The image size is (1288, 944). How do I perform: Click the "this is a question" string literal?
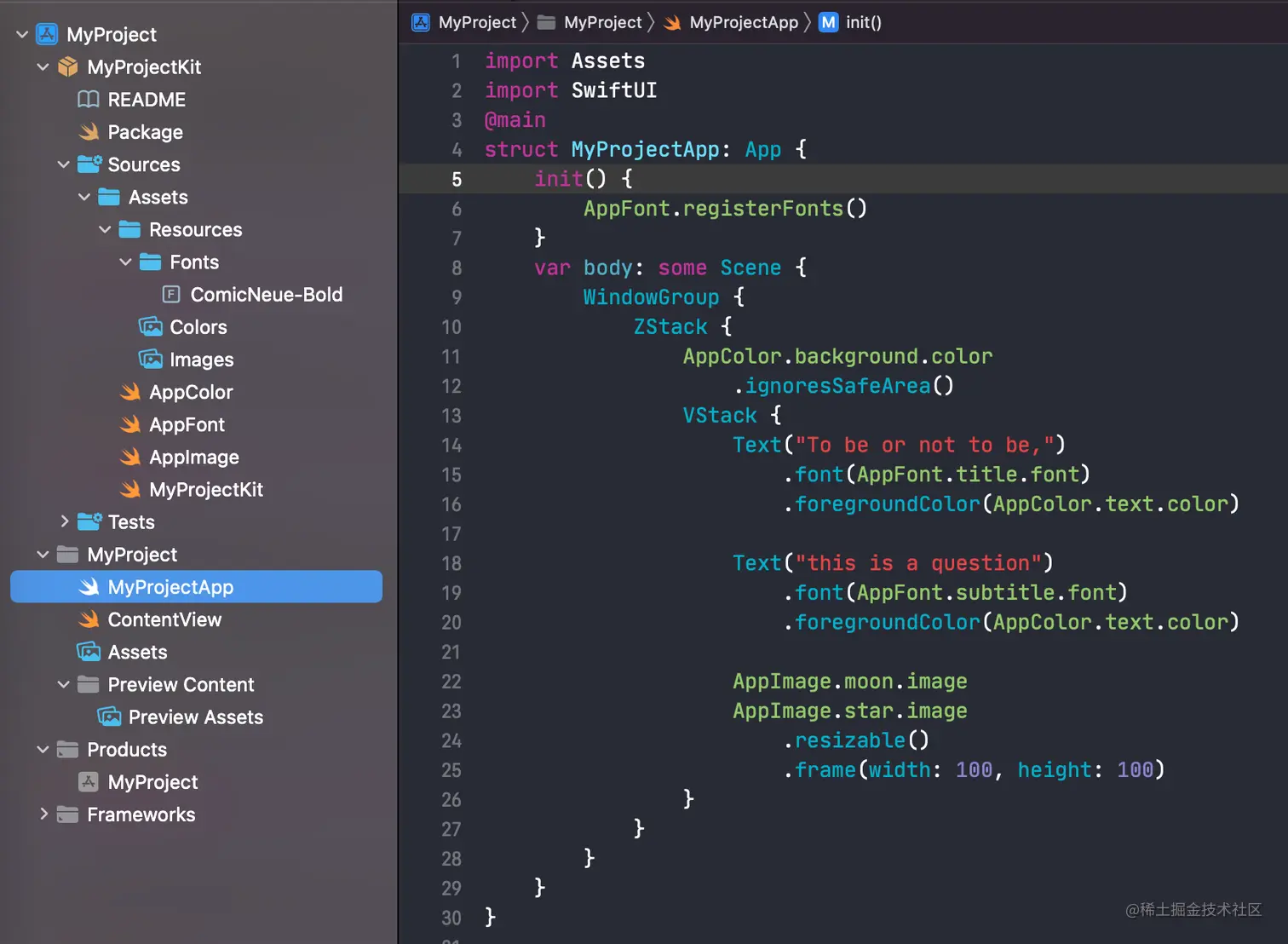click(918, 562)
